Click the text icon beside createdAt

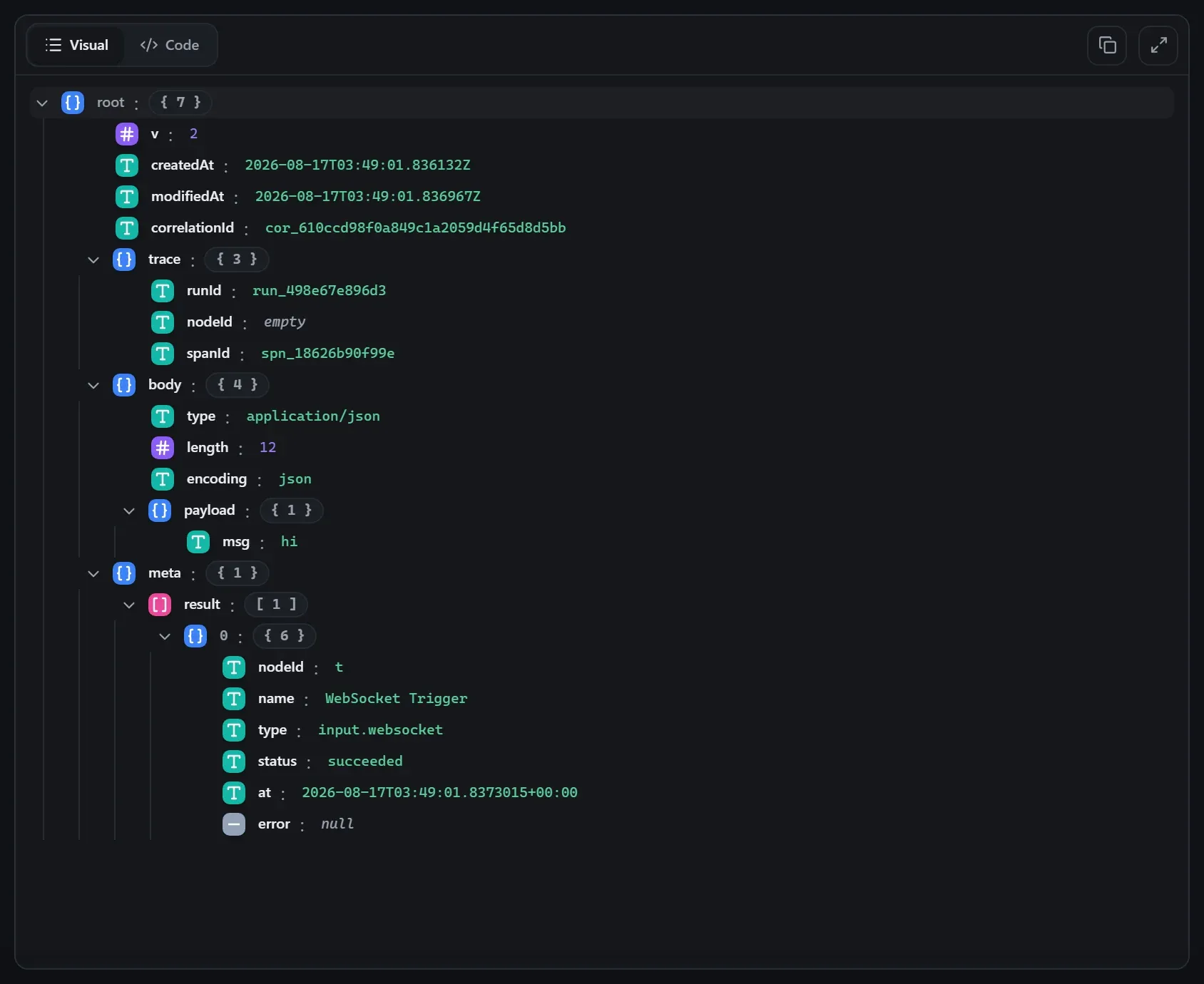tap(127, 165)
